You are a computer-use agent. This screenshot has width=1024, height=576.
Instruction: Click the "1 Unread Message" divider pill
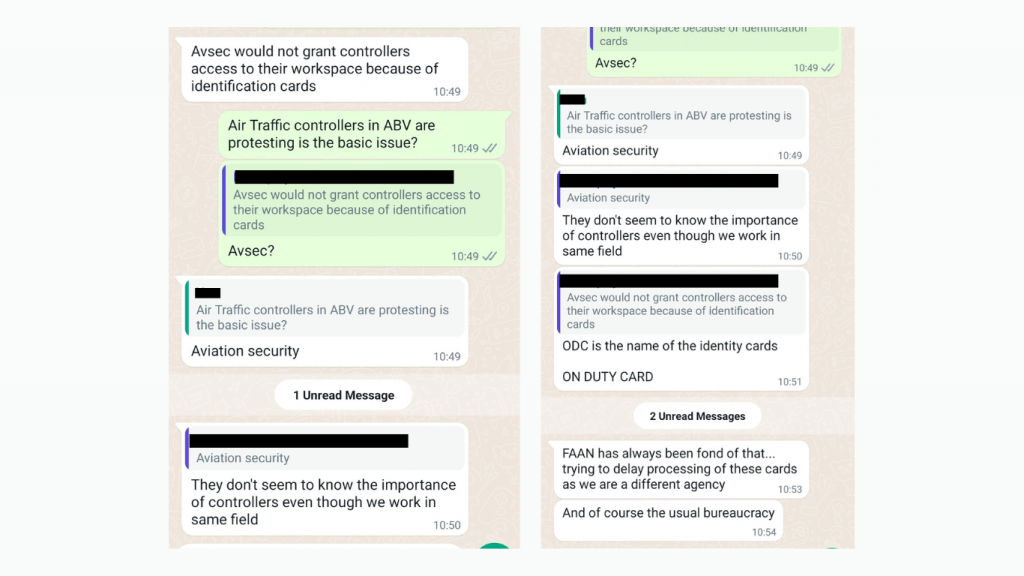[x=343, y=395]
